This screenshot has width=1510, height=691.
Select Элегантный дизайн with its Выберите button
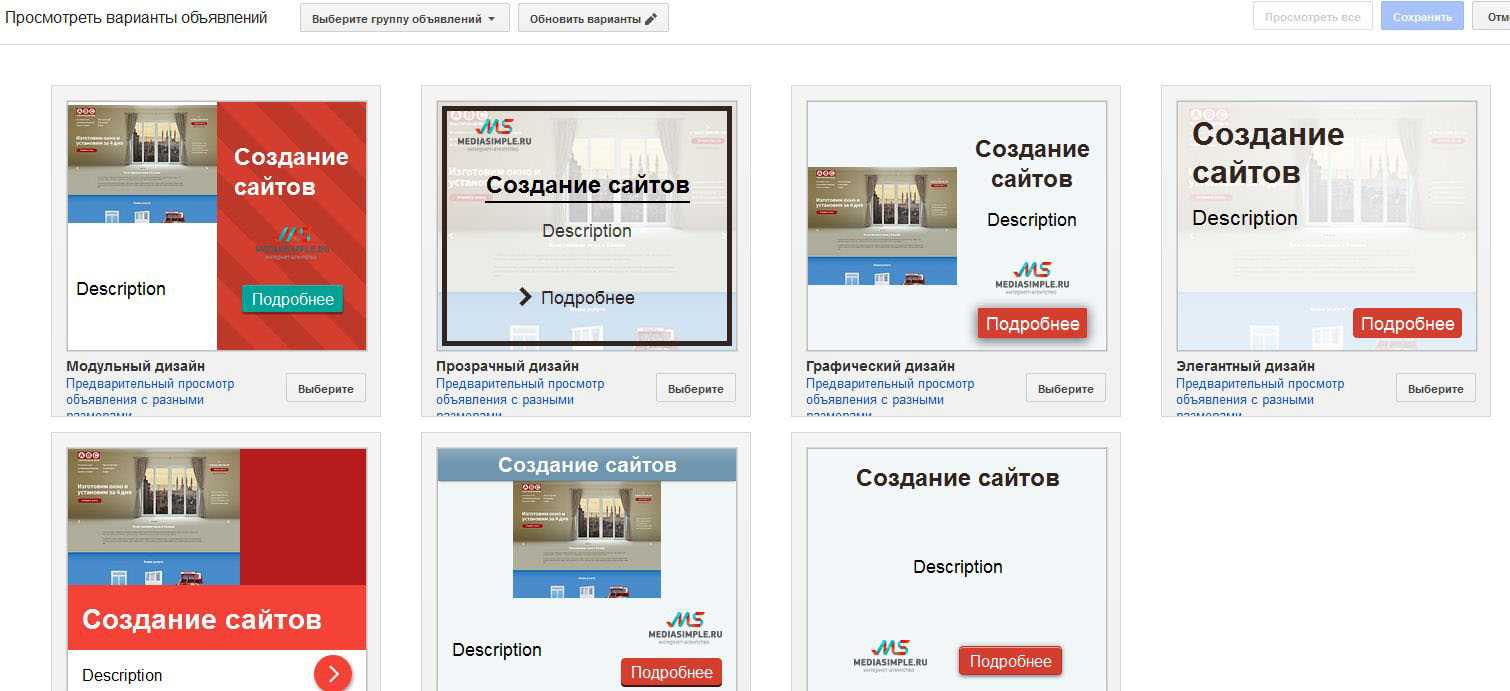(x=1436, y=388)
